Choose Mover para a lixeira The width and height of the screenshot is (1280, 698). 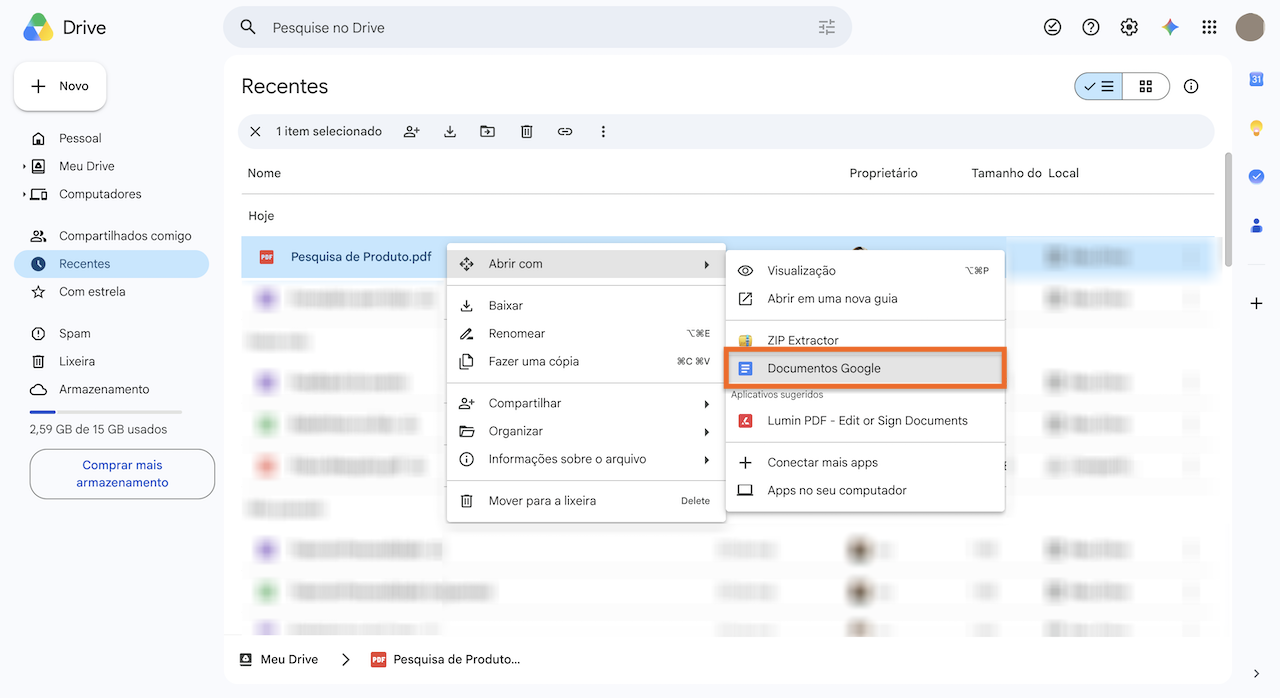[586, 501]
